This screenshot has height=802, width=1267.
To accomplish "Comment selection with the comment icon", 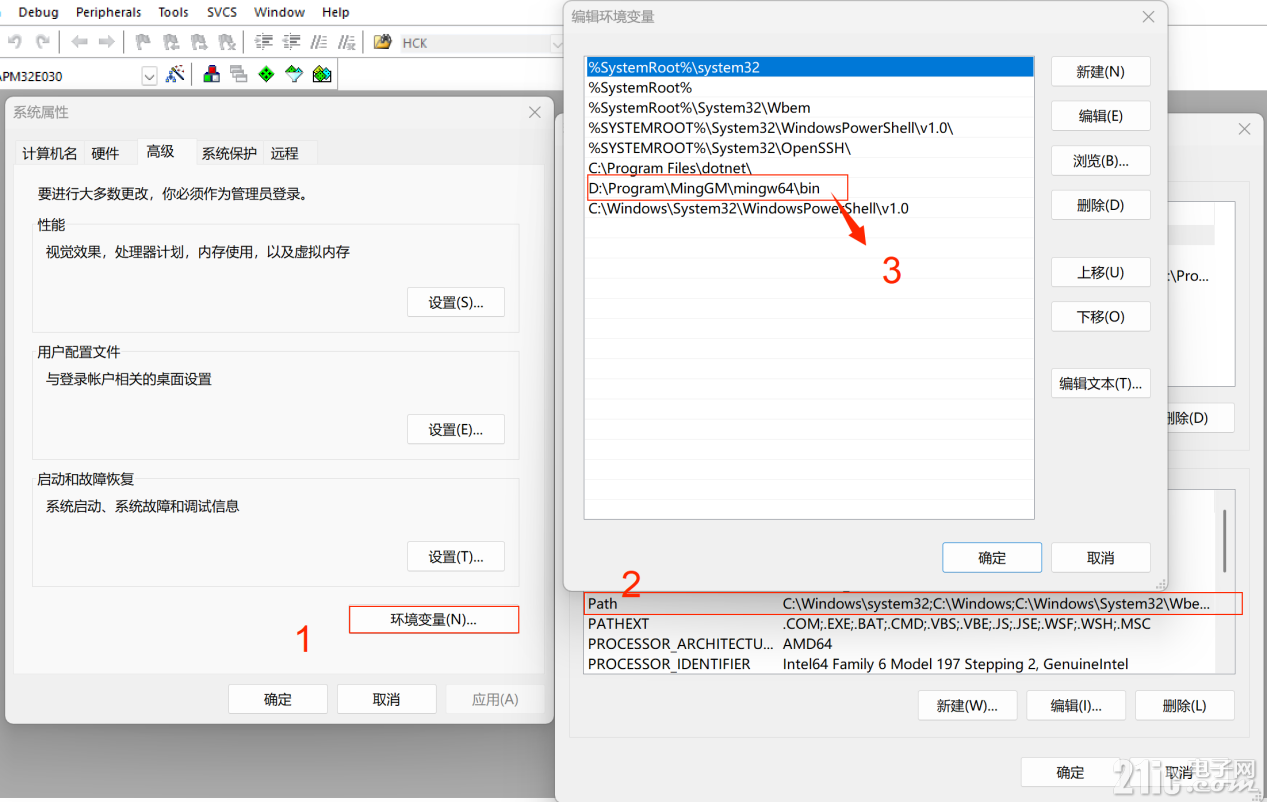I will click(320, 42).
